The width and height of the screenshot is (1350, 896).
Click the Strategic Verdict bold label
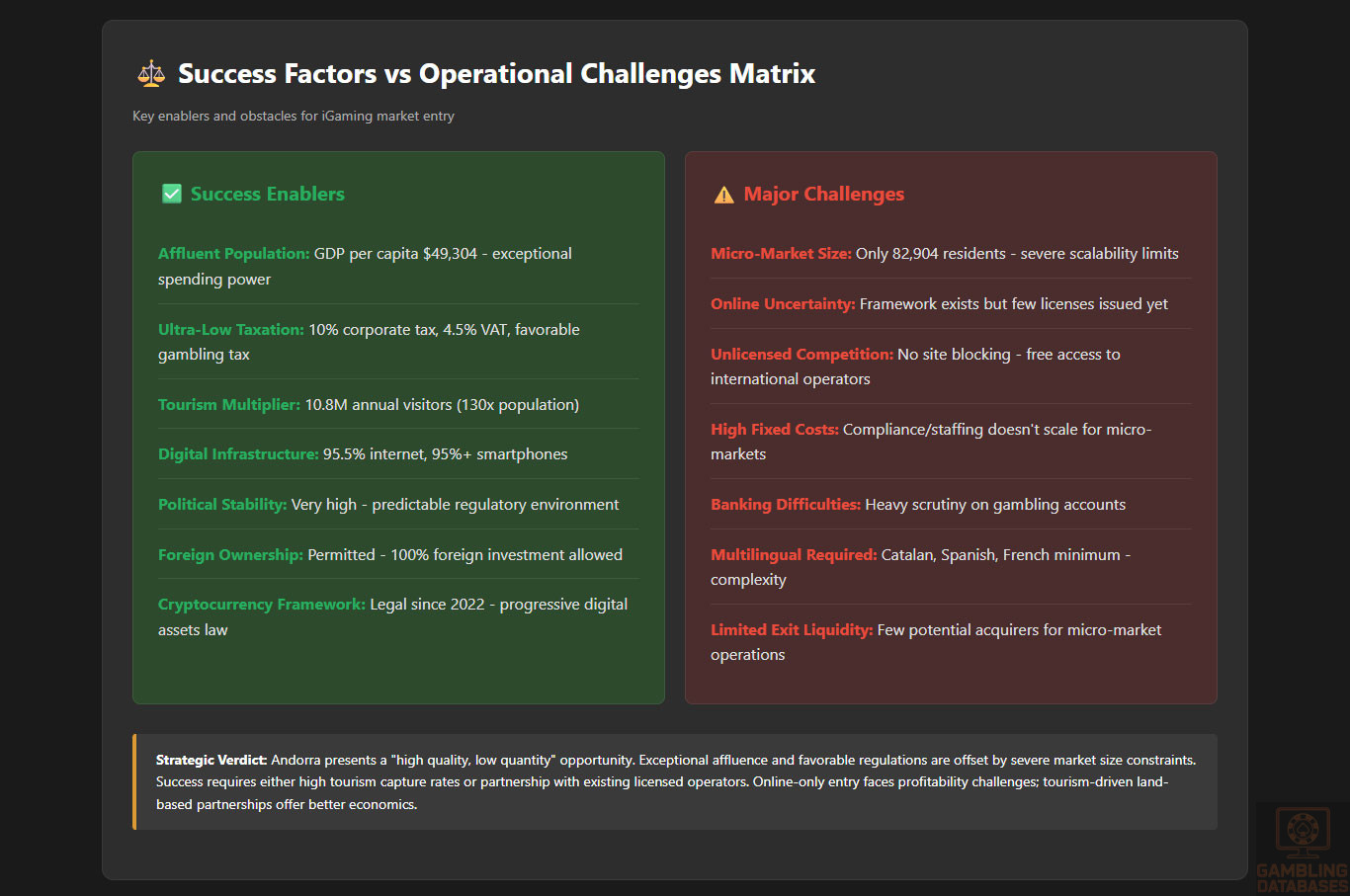click(x=211, y=761)
